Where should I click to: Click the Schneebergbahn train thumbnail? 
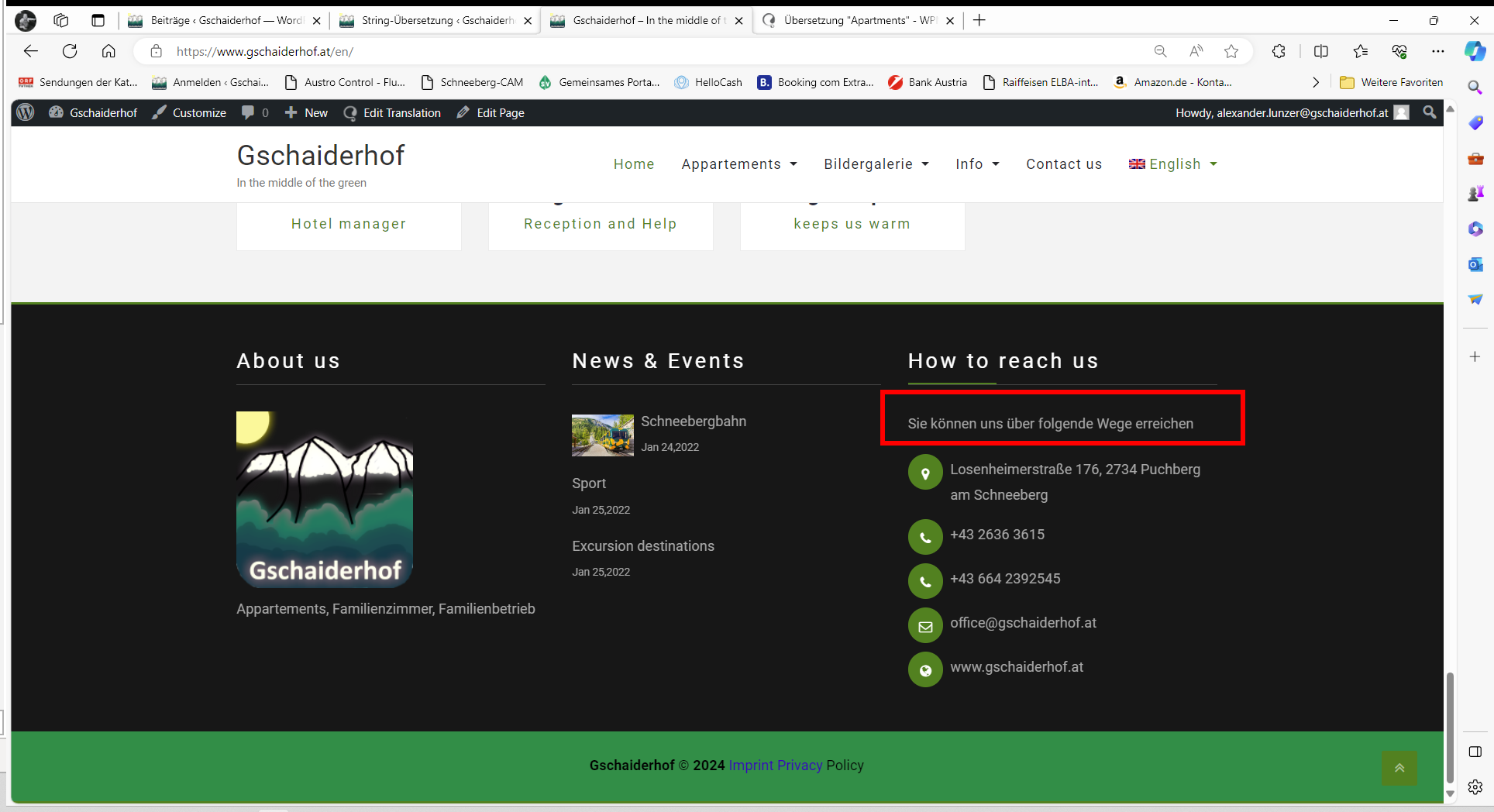(x=602, y=435)
